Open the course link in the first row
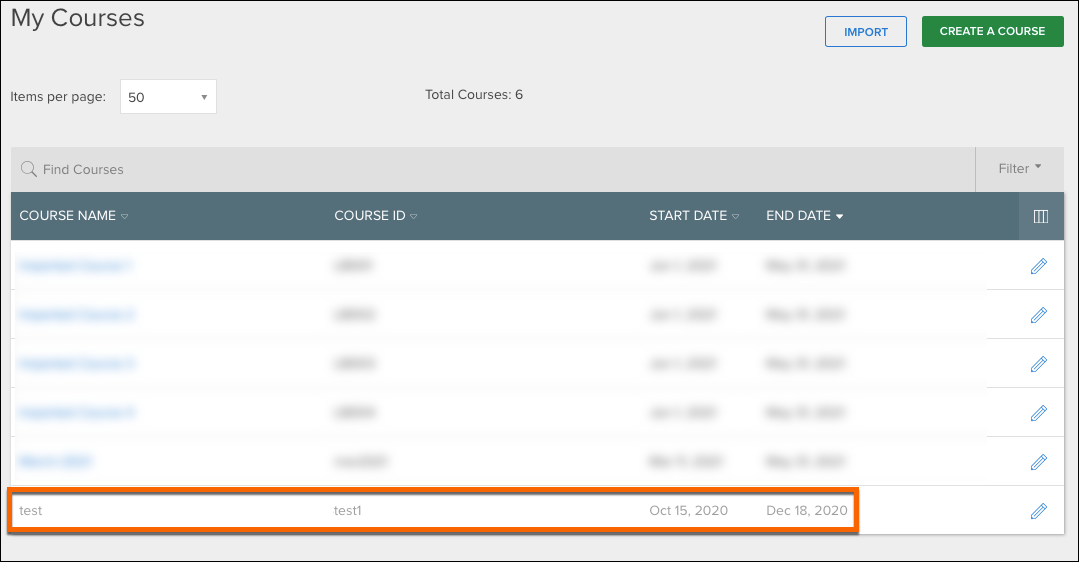 click(76, 266)
